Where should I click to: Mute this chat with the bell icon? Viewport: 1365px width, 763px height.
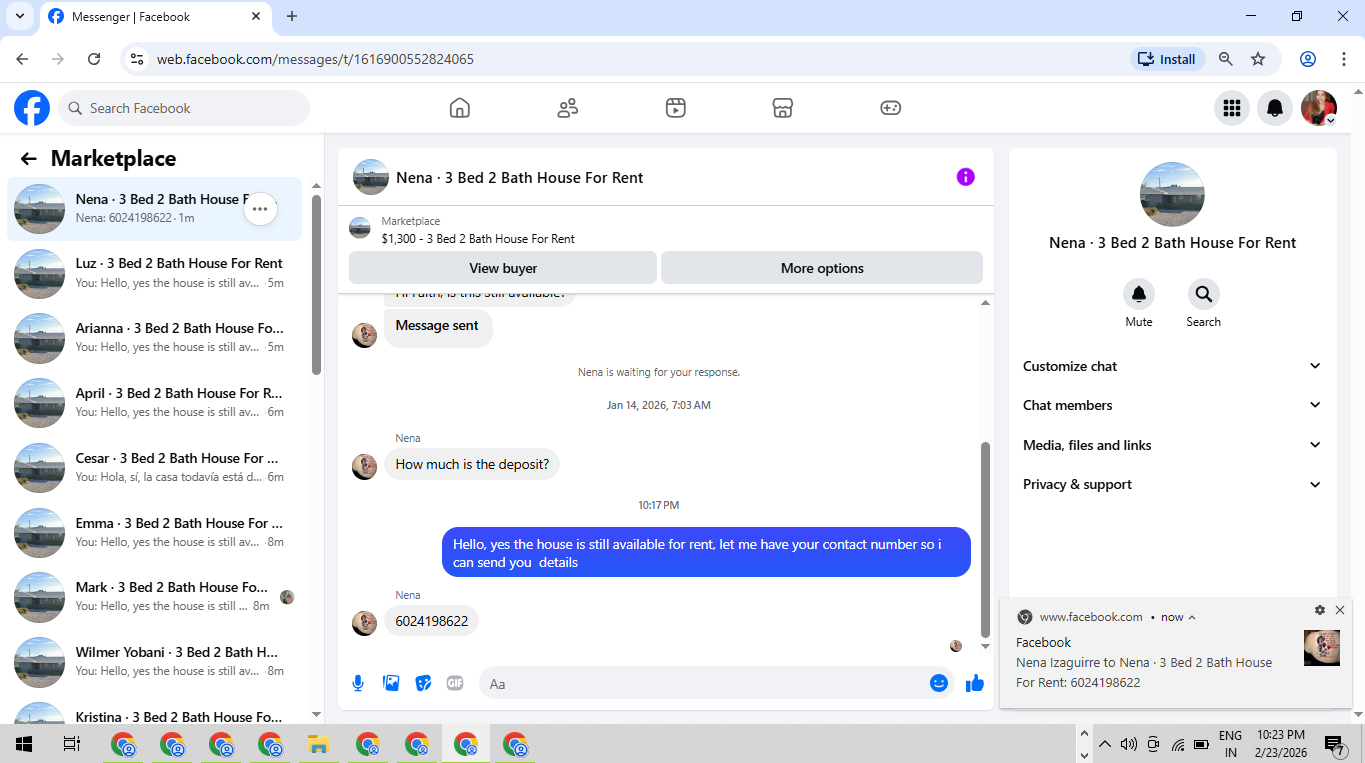(x=1139, y=294)
